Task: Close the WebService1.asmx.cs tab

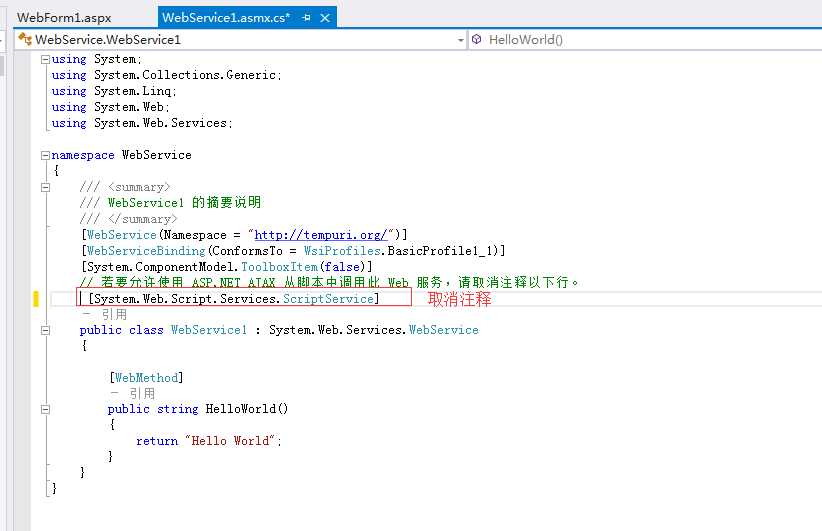Action: (325, 18)
